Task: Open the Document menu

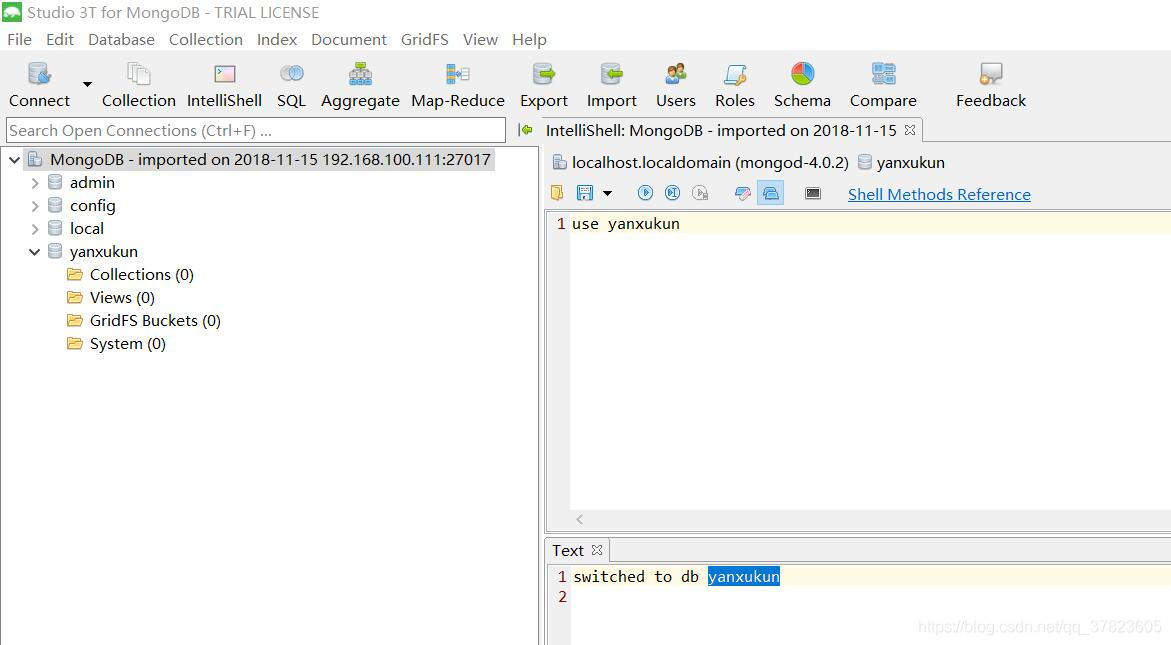Action: pyautogui.click(x=349, y=40)
